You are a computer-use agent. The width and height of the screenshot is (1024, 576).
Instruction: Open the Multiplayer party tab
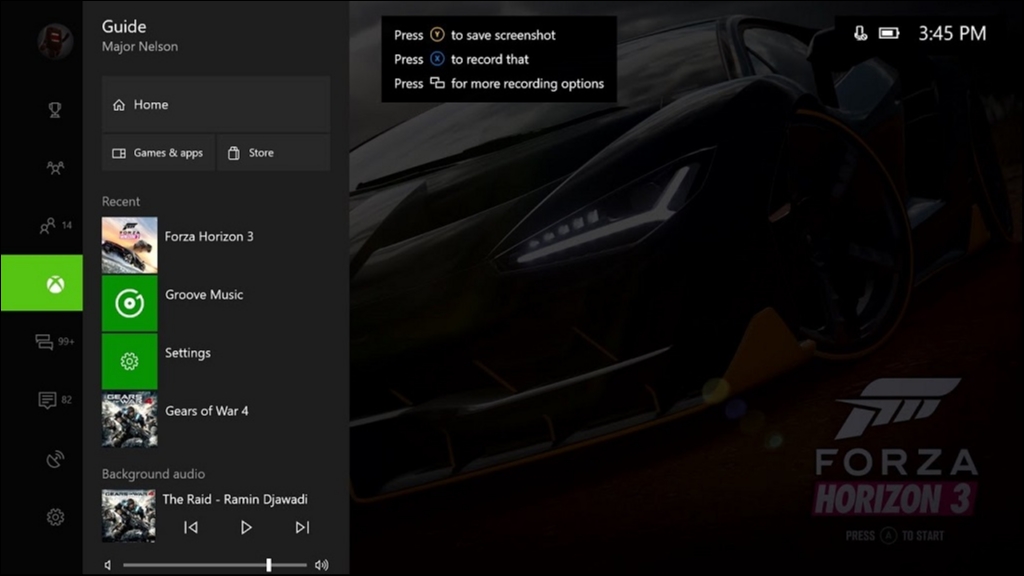point(56,168)
